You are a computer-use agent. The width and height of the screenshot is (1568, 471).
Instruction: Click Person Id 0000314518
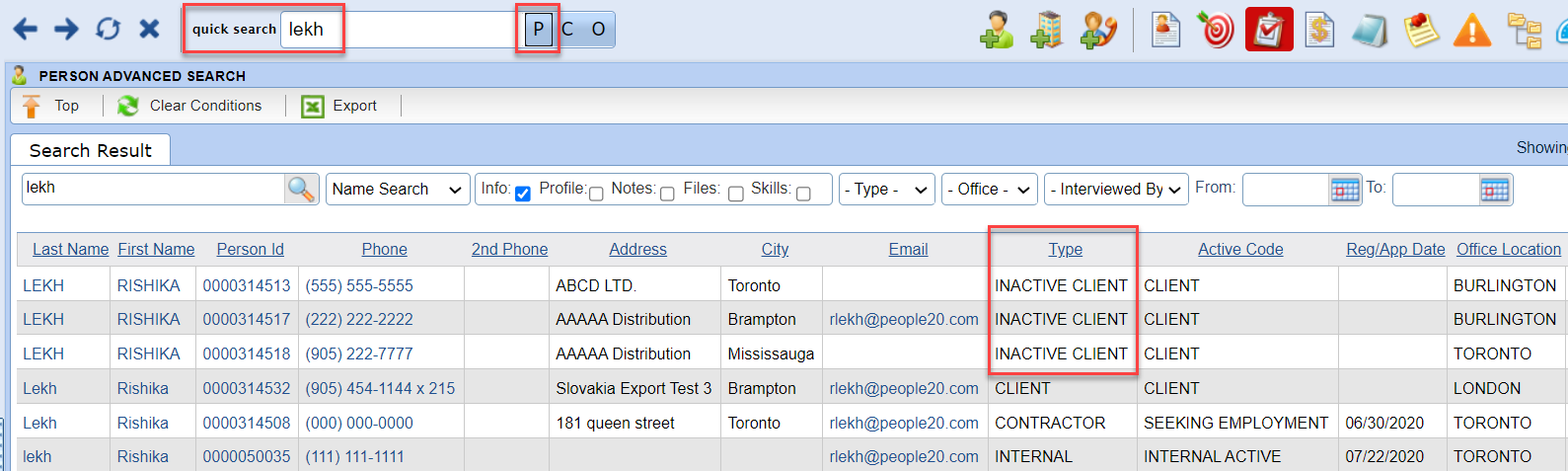pyautogui.click(x=247, y=353)
